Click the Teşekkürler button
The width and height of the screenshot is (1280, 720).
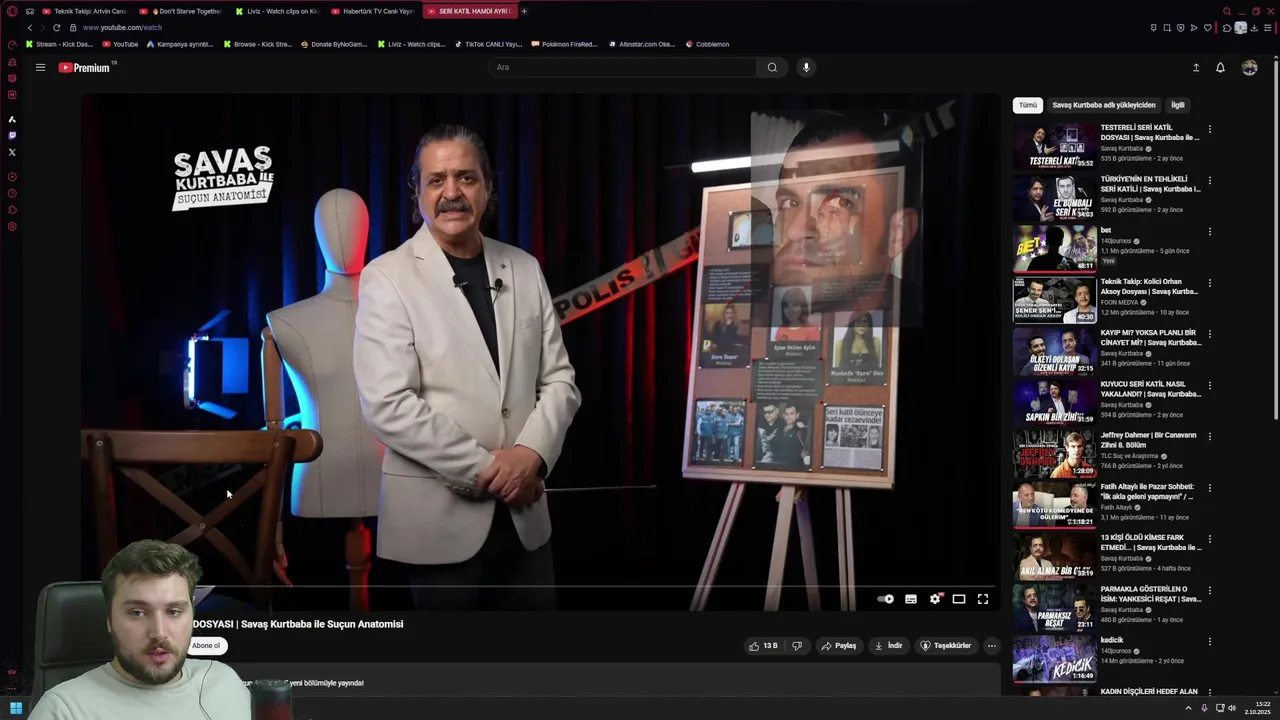point(945,646)
